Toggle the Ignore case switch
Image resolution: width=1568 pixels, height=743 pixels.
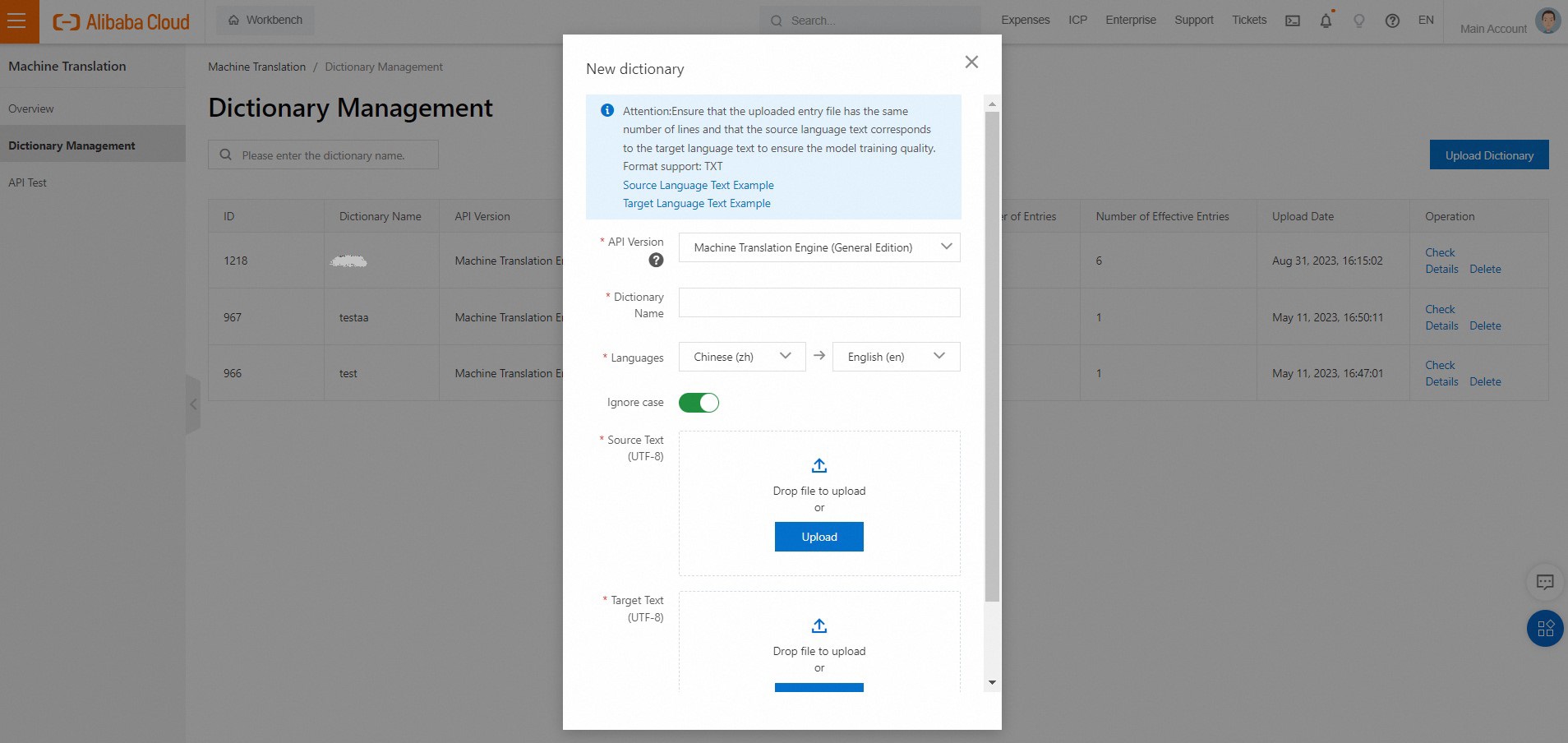pos(699,403)
